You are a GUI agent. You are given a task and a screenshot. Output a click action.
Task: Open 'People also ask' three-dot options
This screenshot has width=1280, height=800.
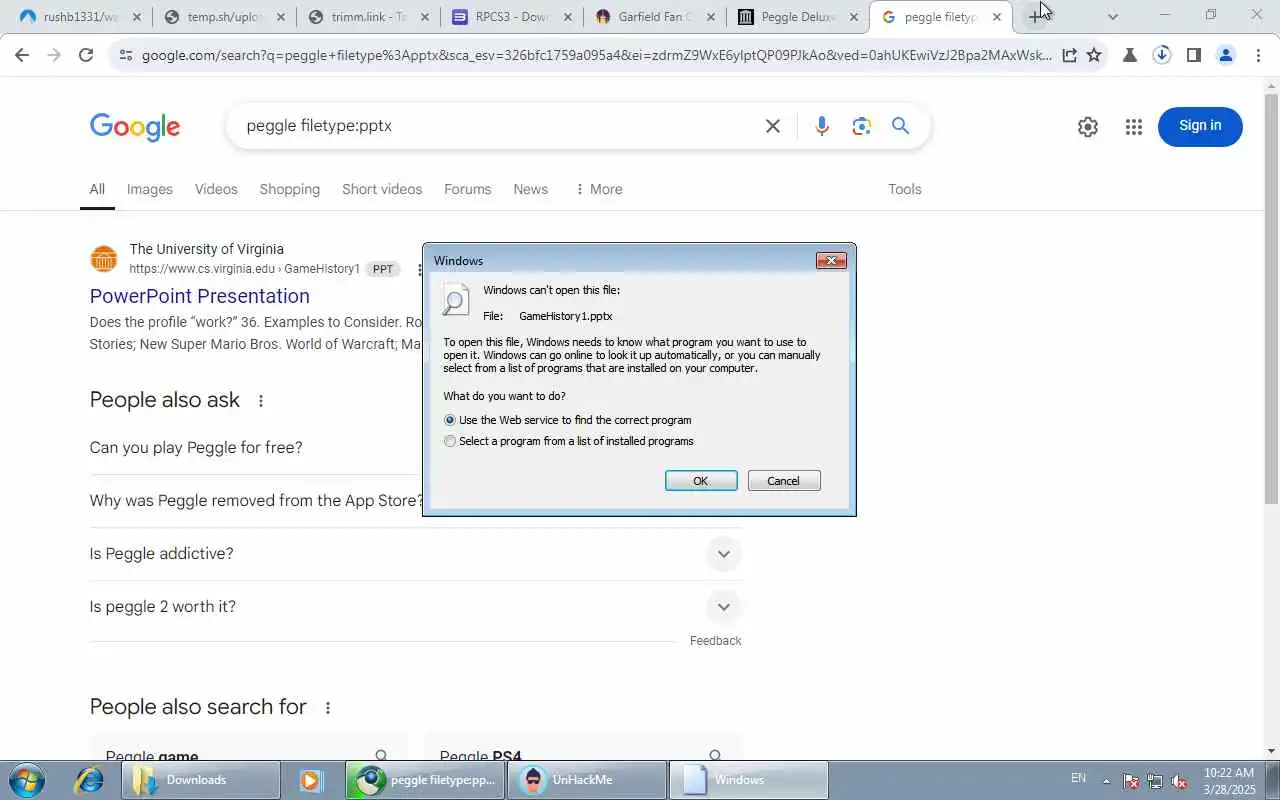[x=261, y=401]
